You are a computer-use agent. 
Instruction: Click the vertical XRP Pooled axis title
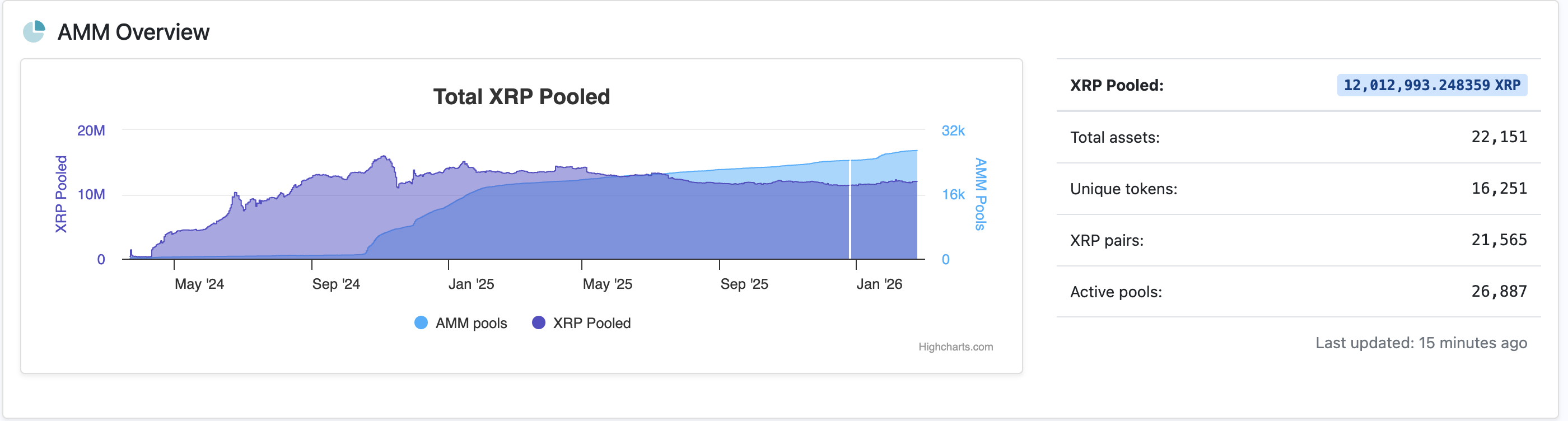pyautogui.click(x=62, y=194)
